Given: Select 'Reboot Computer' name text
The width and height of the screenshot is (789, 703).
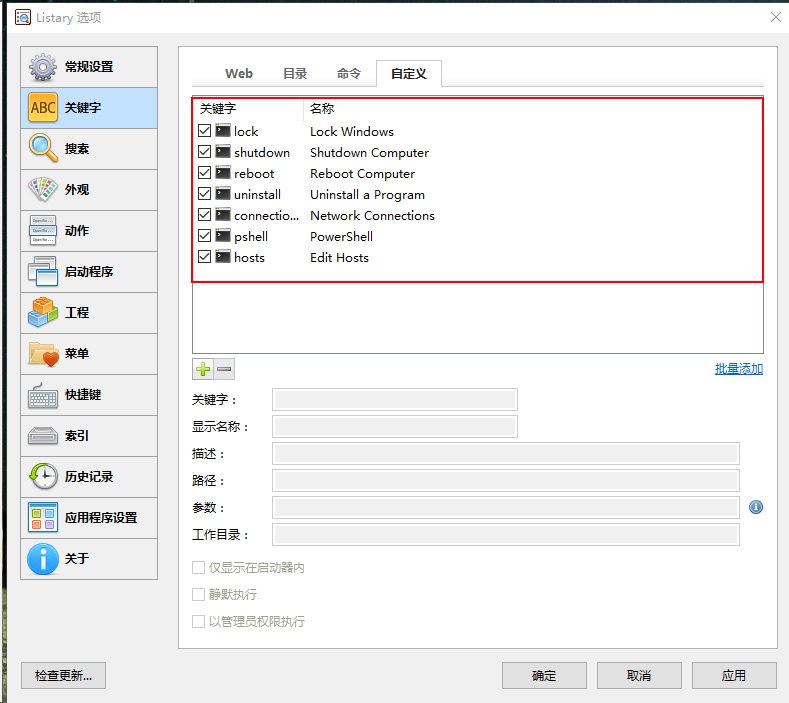Looking at the screenshot, I should pyautogui.click(x=362, y=174).
